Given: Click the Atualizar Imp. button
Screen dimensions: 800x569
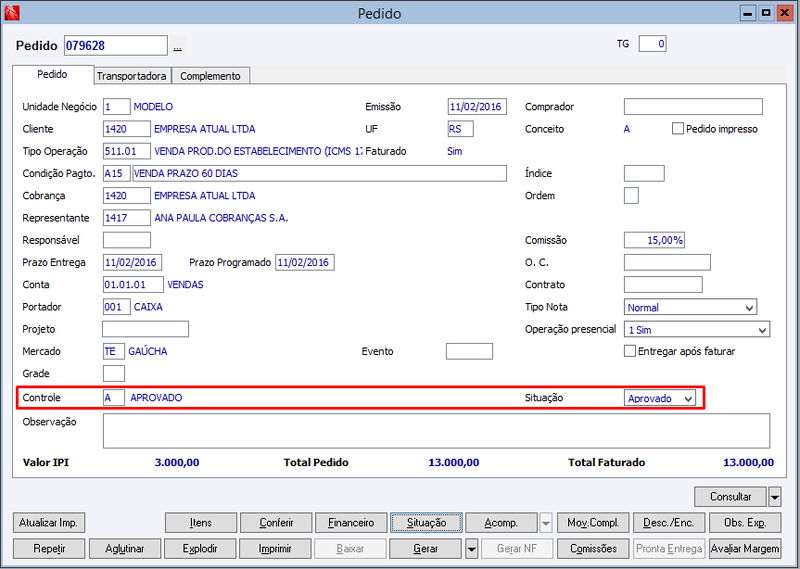Looking at the screenshot, I should 48,523.
